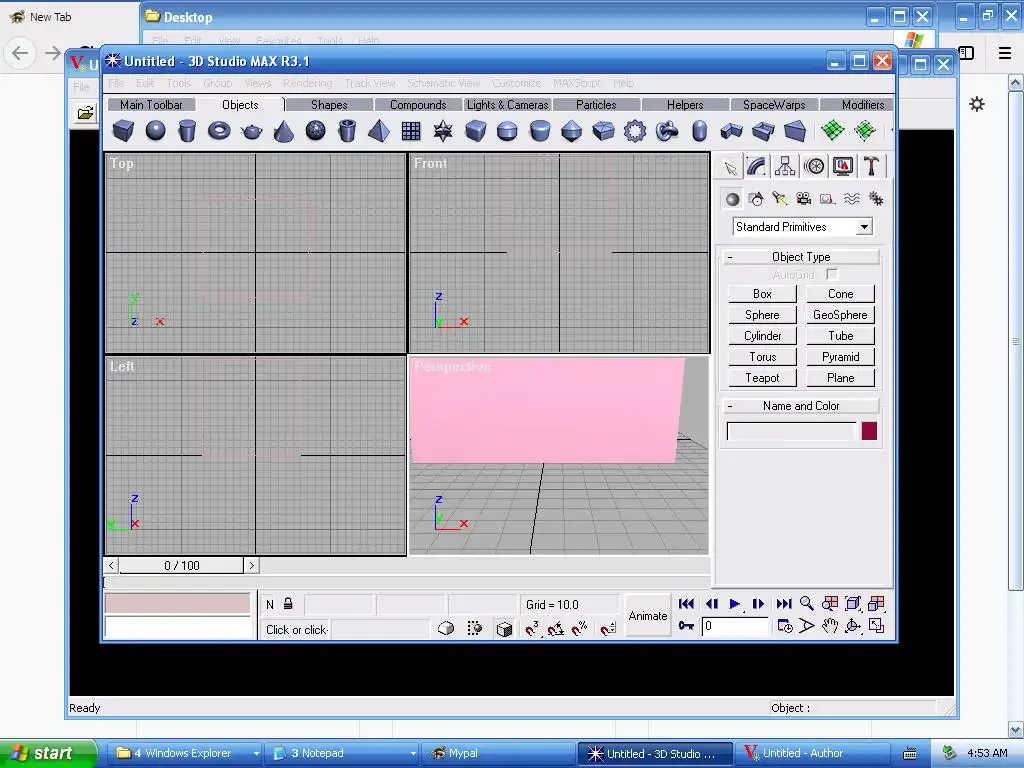The height and width of the screenshot is (768, 1024).
Task: Select the Shapes category icon
Action: coord(756,199)
